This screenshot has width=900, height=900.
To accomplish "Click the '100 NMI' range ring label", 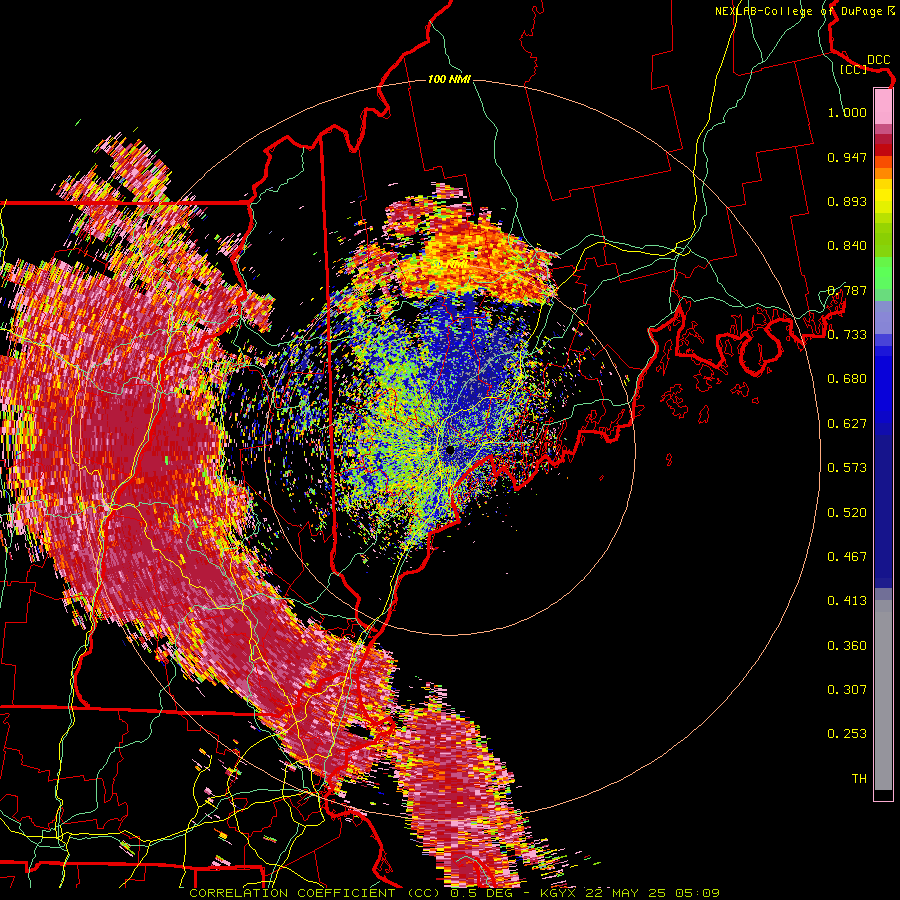I will 449,79.
